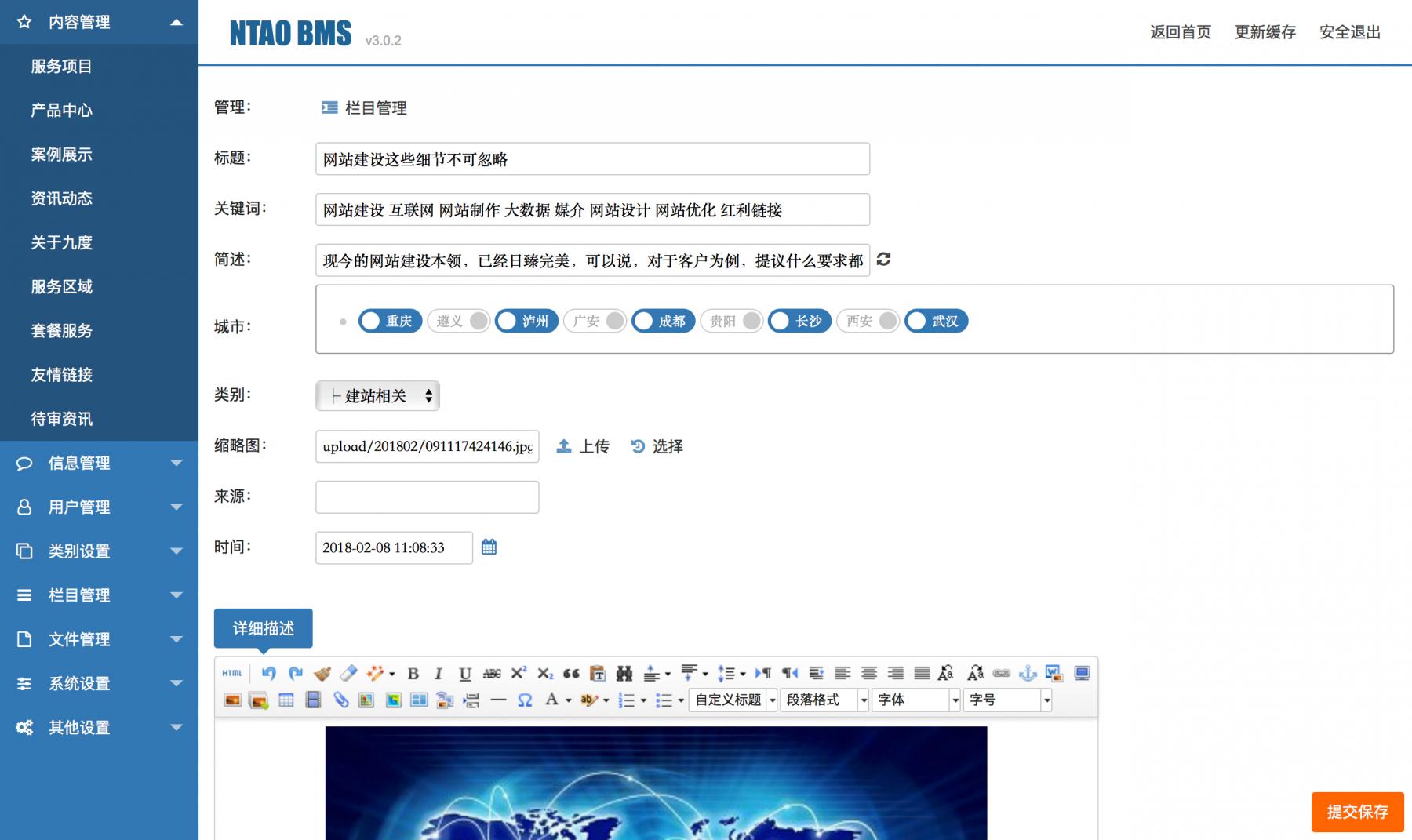Click the HTML source mode icon
1412x840 pixels.
(x=232, y=673)
